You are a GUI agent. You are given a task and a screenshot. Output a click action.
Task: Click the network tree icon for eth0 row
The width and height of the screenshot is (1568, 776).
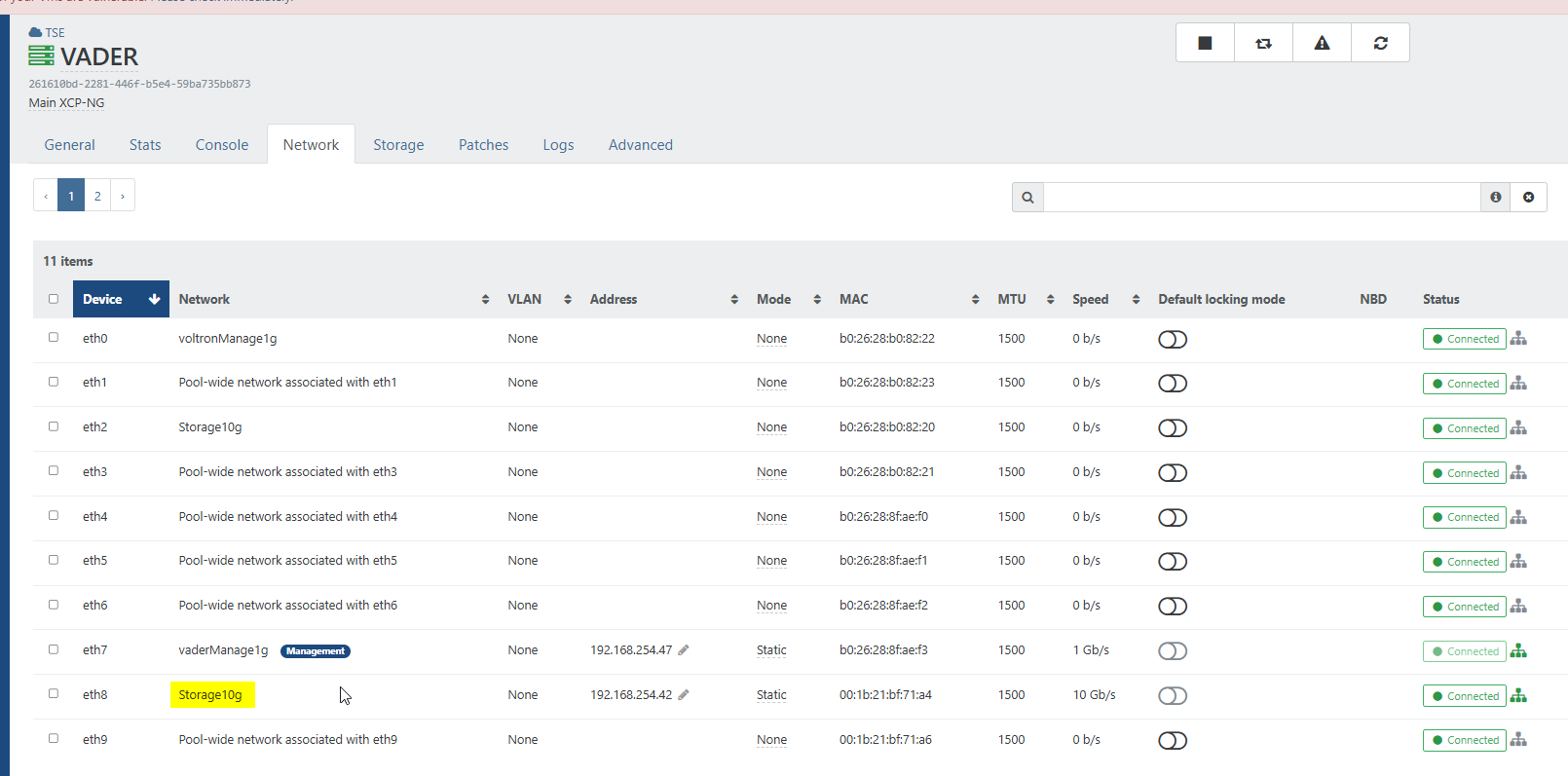pyautogui.click(x=1518, y=339)
